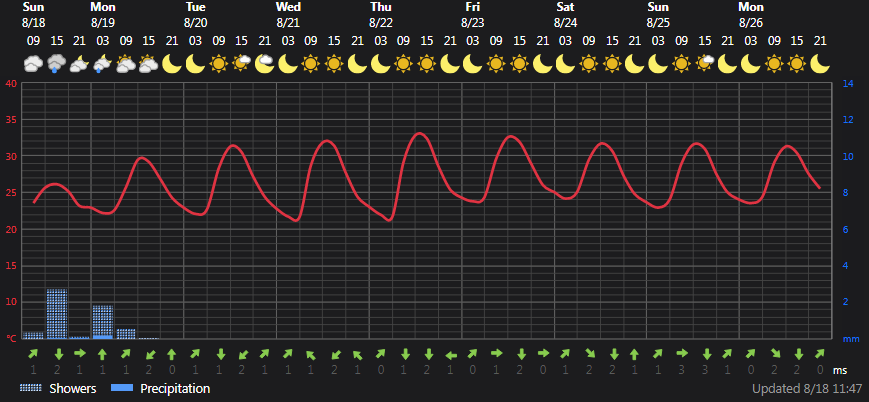
Task: Click the rightward wind arrow below Sun 8/18 21:00
Action: click(80, 353)
